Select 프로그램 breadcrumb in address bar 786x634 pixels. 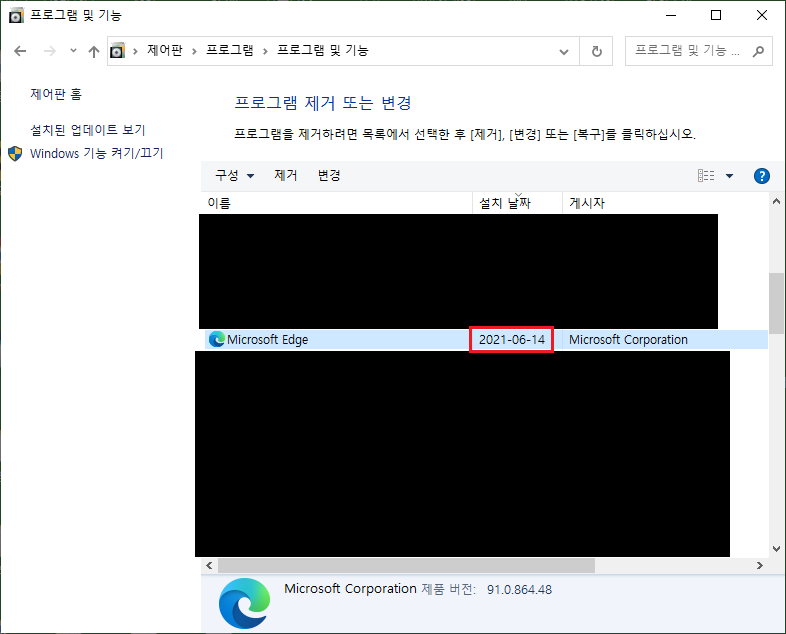(x=230, y=50)
